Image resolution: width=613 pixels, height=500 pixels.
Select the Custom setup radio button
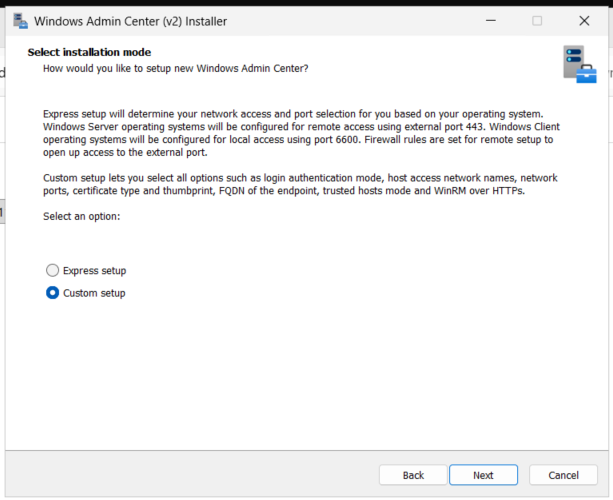pos(52,293)
